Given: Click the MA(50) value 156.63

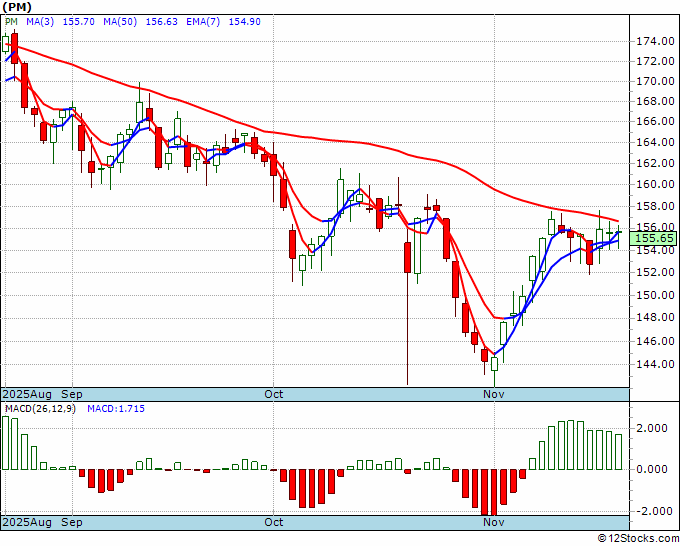Looking at the screenshot, I should coord(161,21).
